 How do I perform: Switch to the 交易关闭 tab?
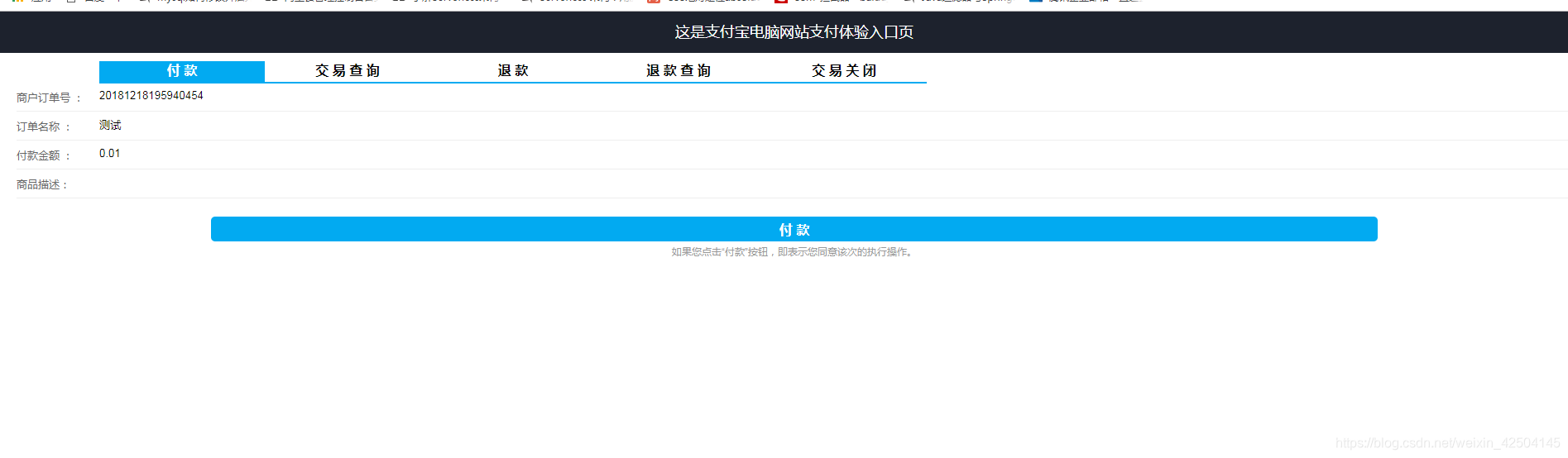tap(844, 71)
